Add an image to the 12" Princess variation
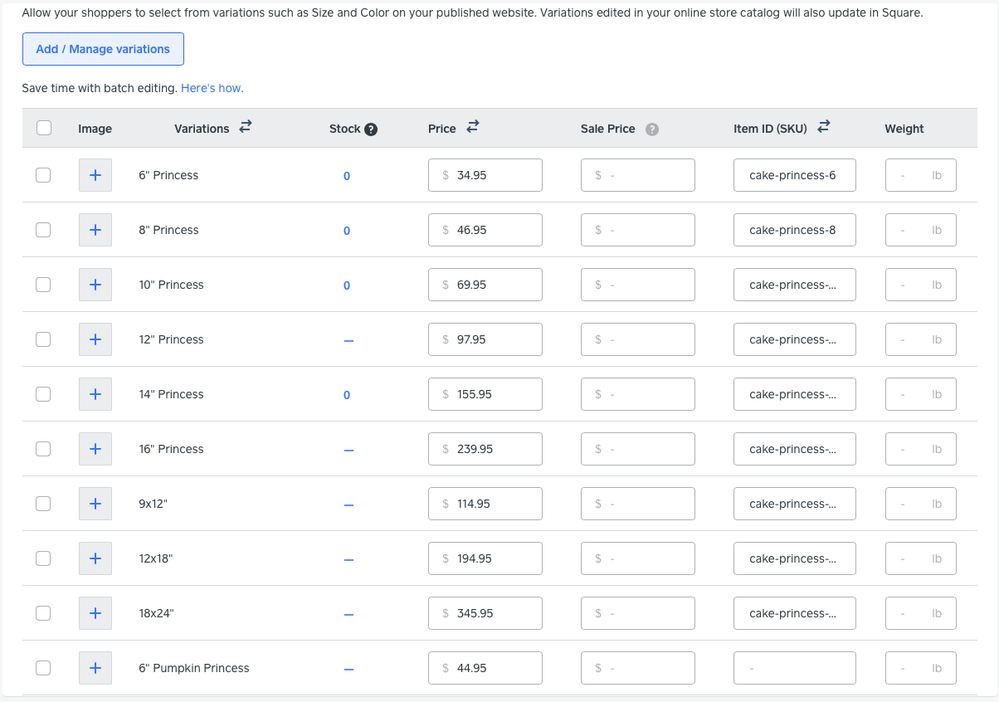Viewport: 999px width, 702px height. pyautogui.click(x=95, y=339)
